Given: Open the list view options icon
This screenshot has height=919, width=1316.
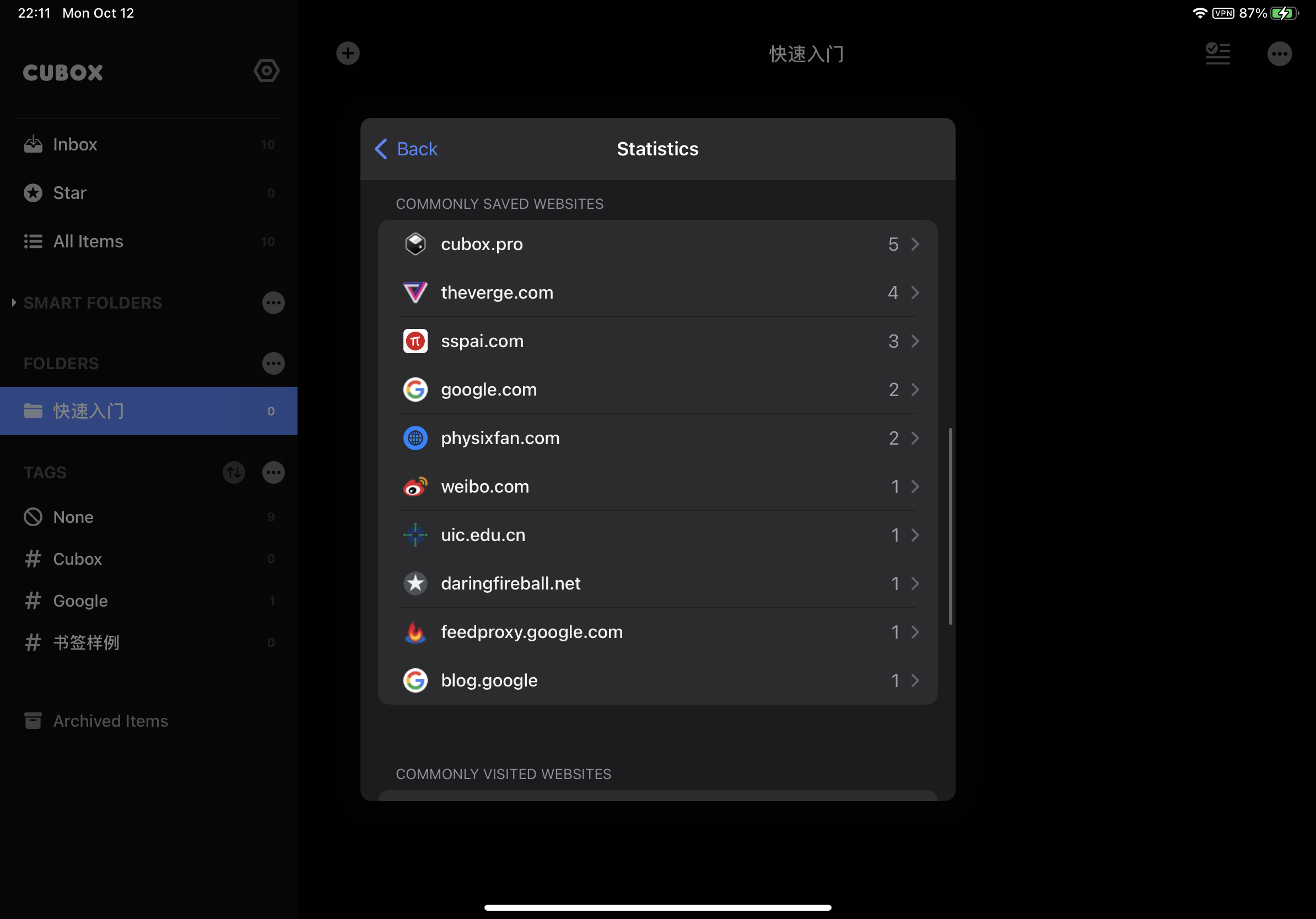Looking at the screenshot, I should tap(1218, 54).
